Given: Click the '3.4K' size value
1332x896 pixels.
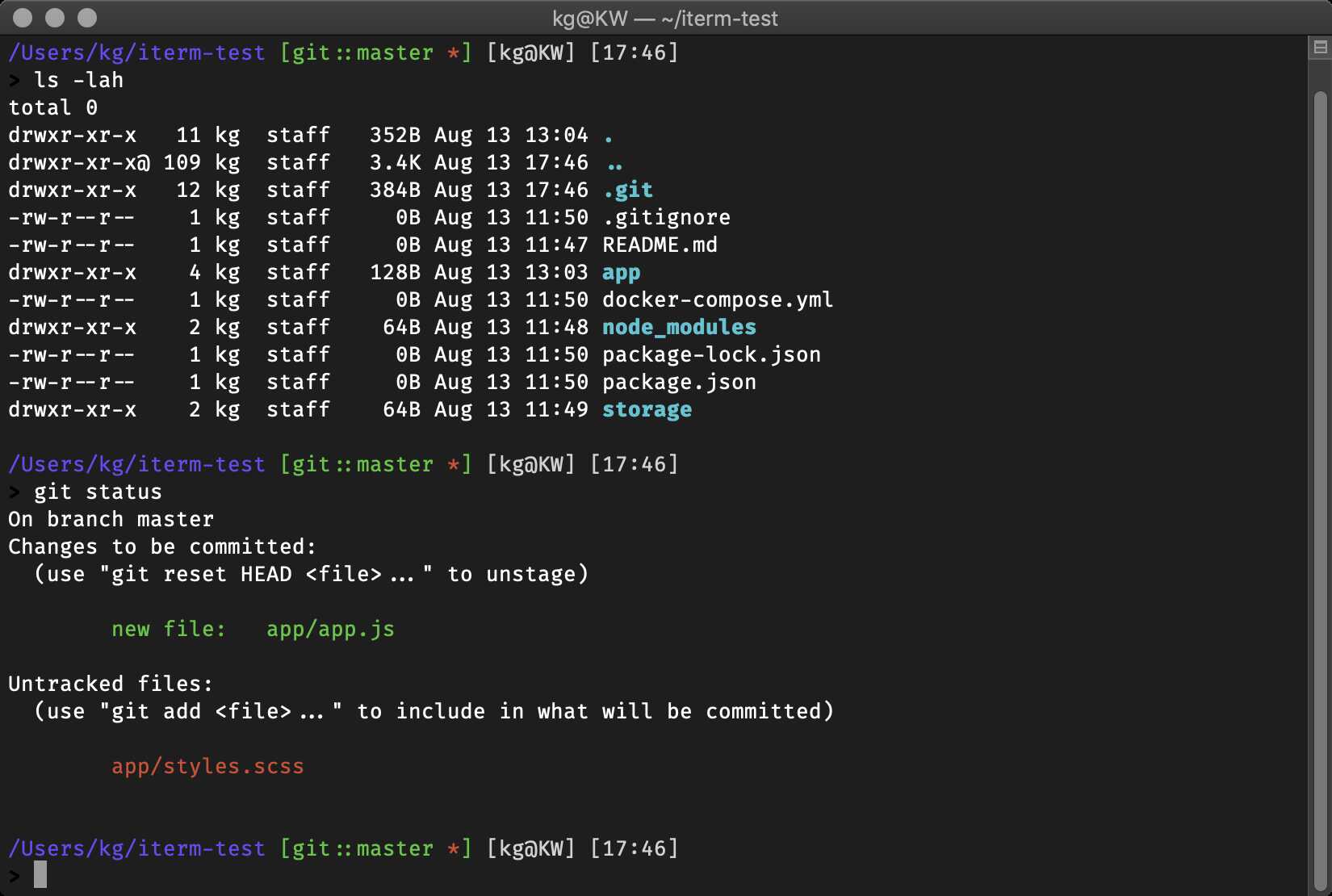Looking at the screenshot, I should click(x=396, y=162).
